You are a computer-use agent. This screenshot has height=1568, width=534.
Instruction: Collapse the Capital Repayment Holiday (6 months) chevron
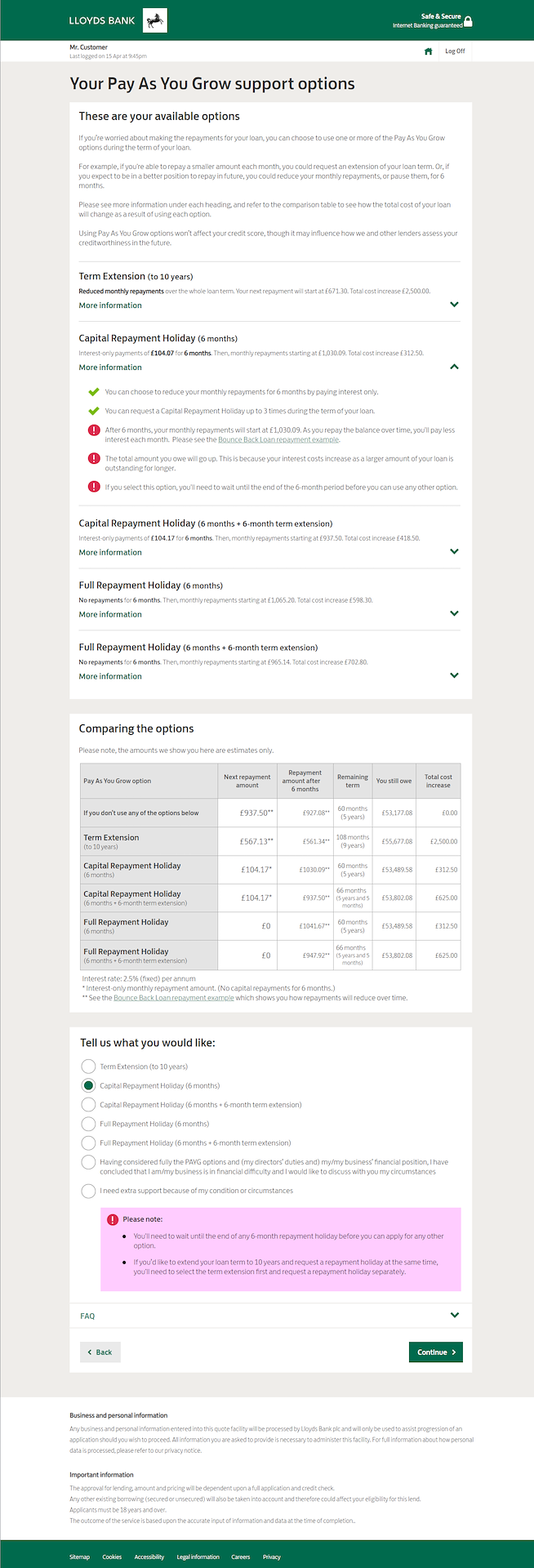pyautogui.click(x=455, y=367)
